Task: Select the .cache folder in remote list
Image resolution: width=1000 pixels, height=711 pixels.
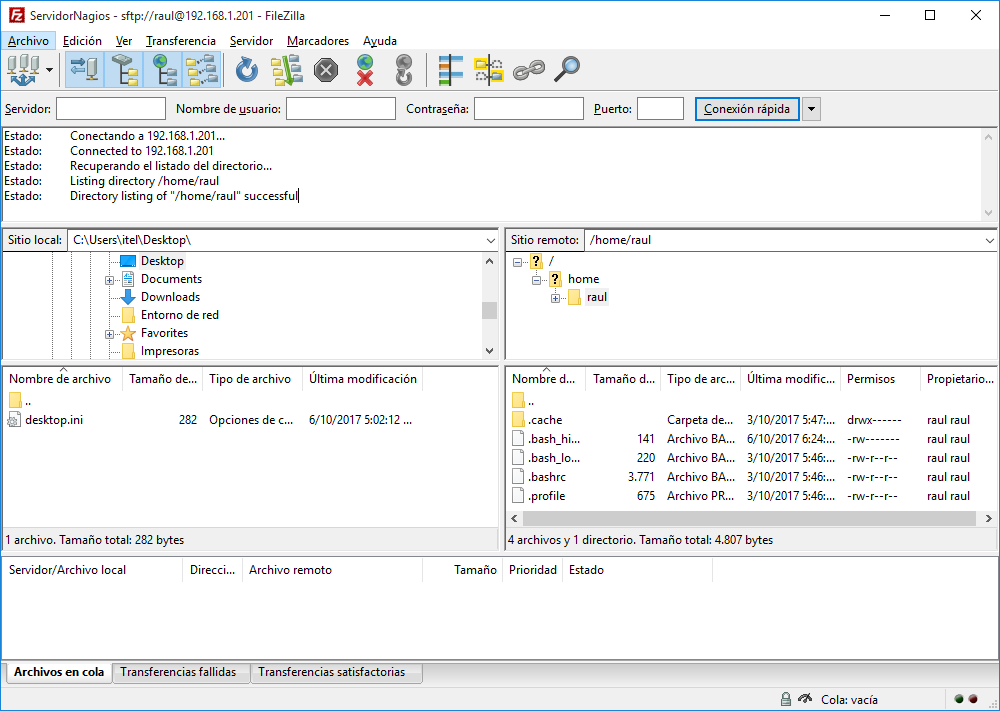Action: tap(545, 420)
